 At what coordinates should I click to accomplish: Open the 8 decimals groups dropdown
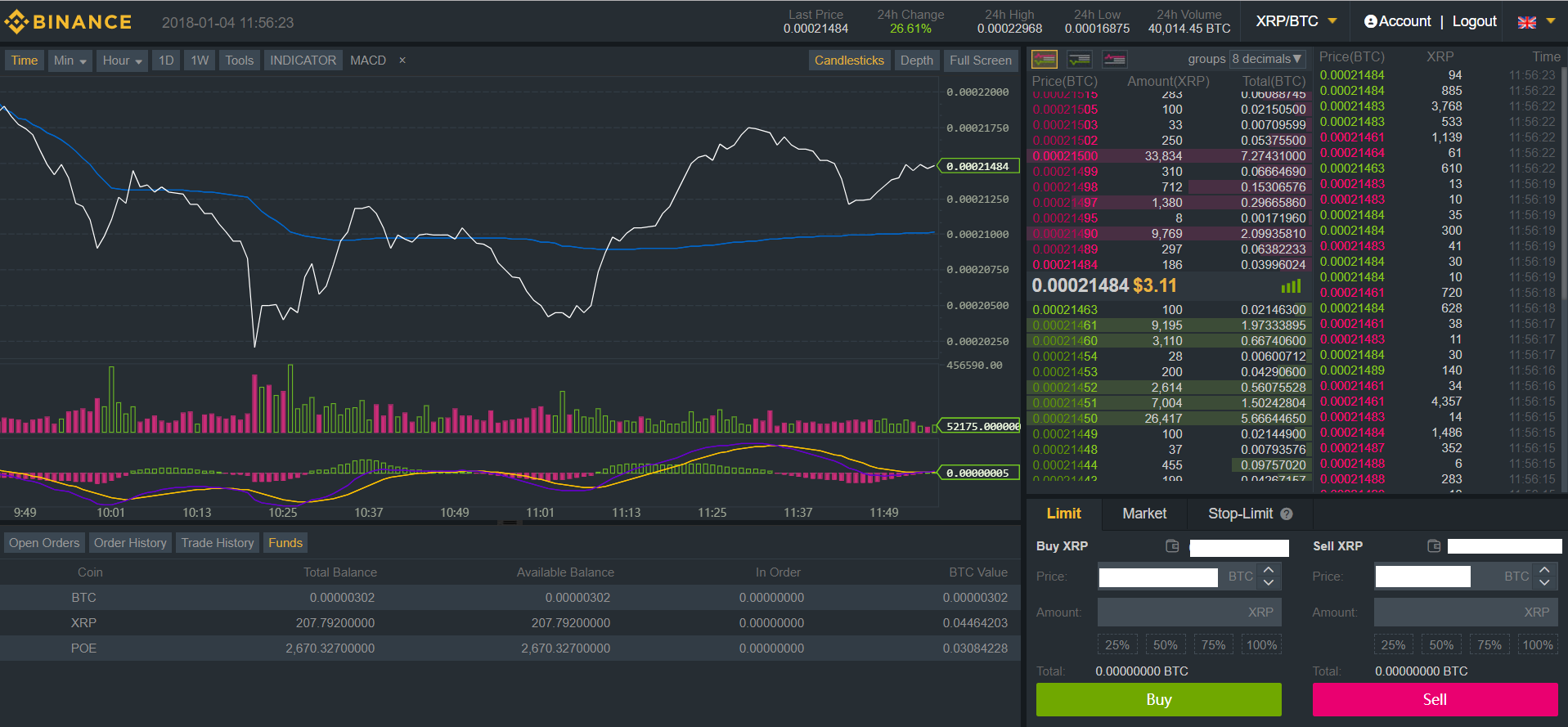point(1267,59)
